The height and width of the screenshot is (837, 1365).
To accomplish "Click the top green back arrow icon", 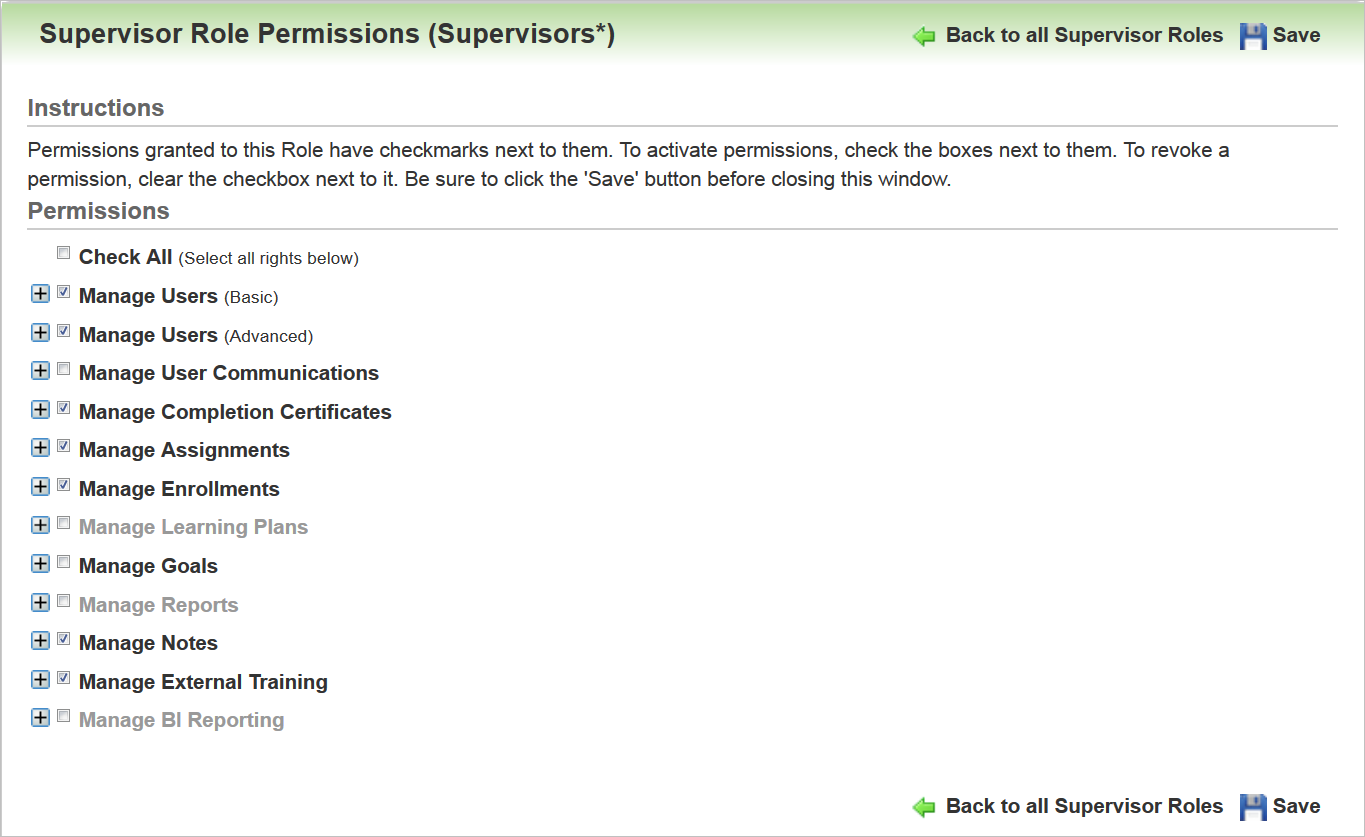I will 924,37.
